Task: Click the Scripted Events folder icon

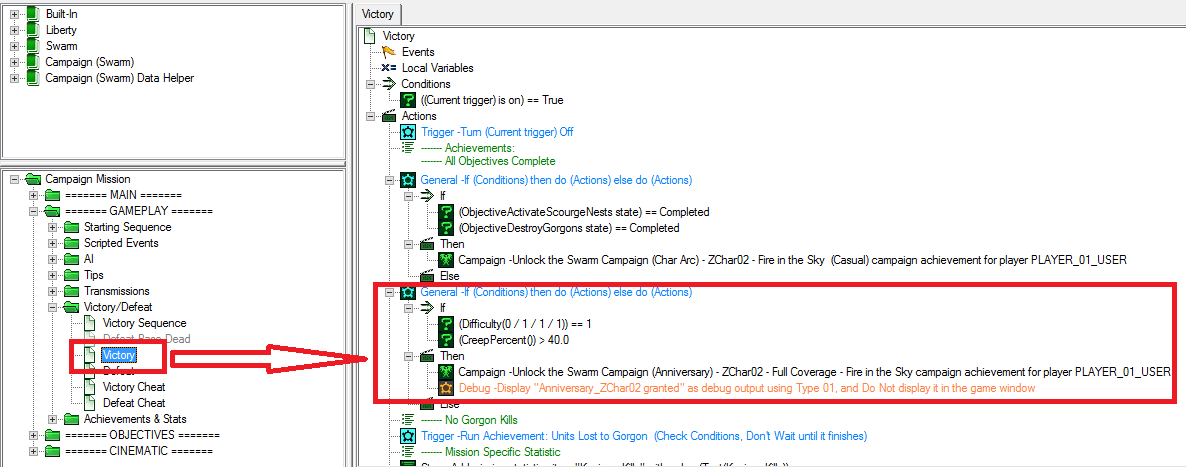Action: [x=72, y=243]
